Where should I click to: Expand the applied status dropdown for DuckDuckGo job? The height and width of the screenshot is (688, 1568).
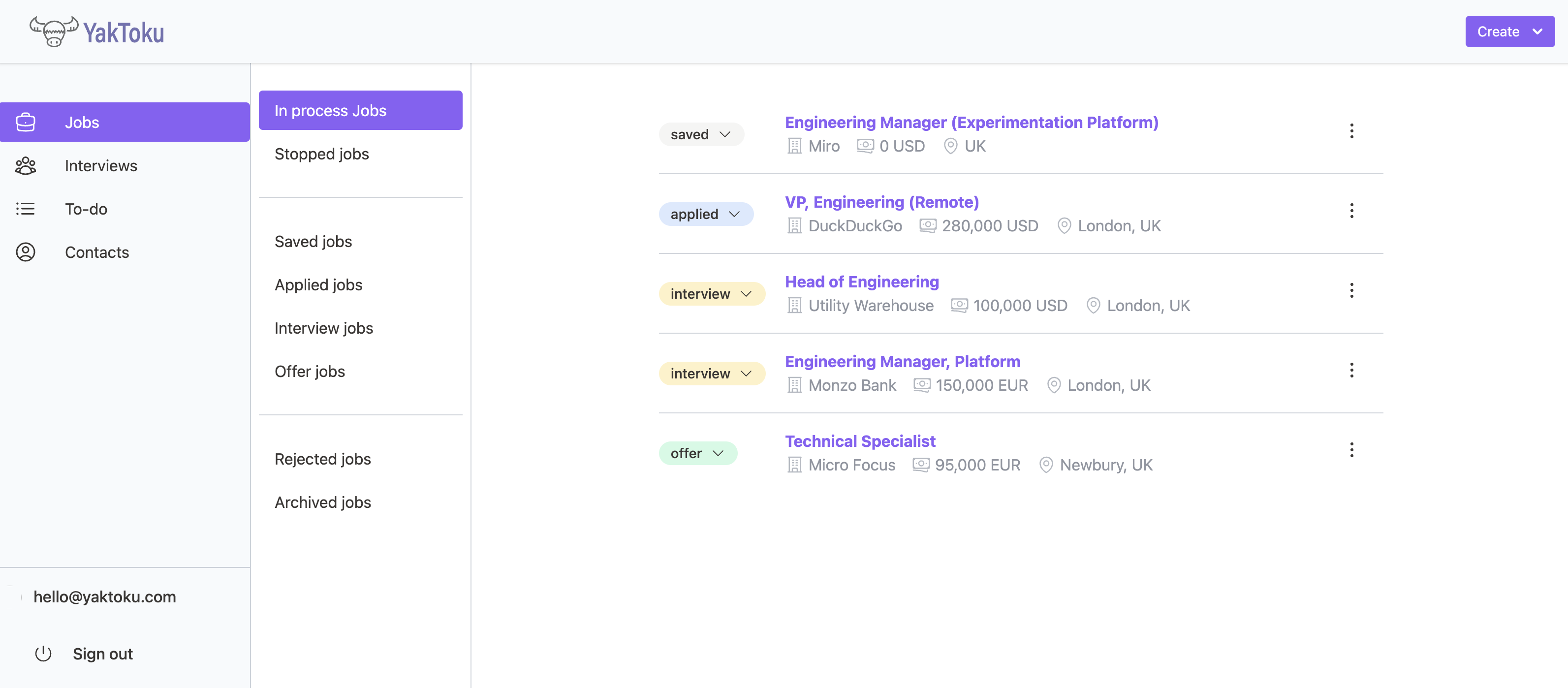pyautogui.click(x=706, y=214)
